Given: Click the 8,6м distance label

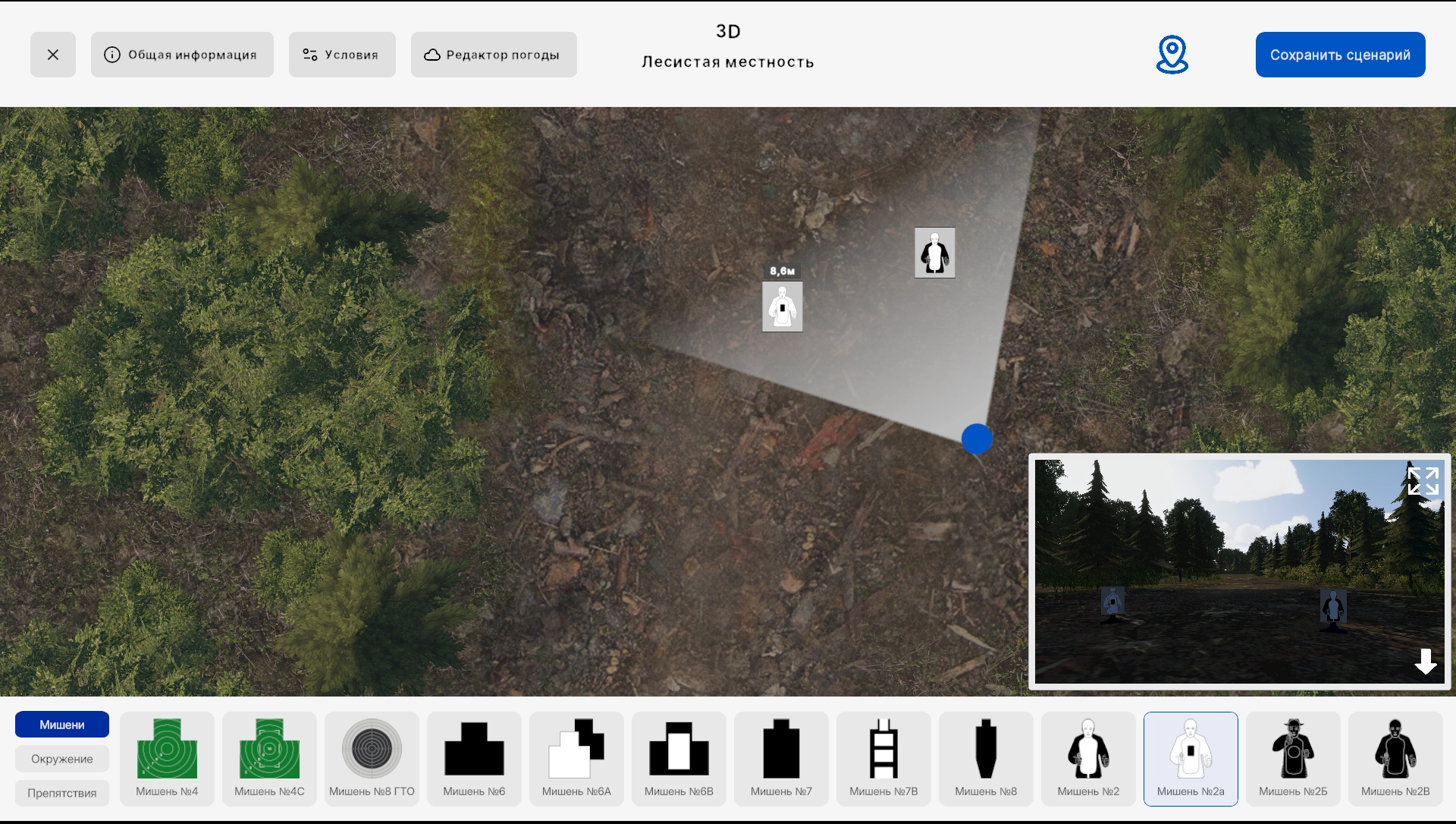Looking at the screenshot, I should 783,271.
